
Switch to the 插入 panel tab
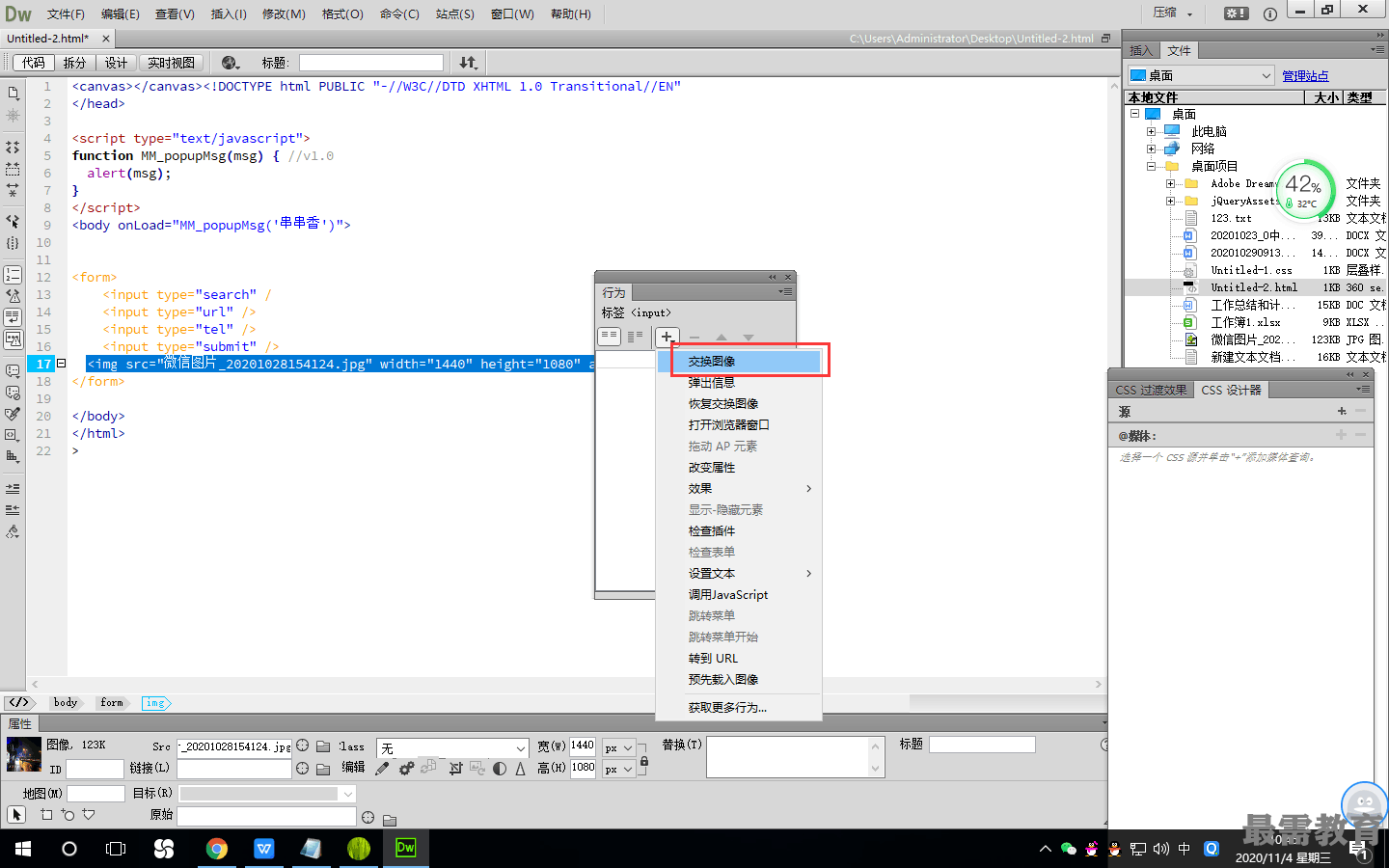pos(1141,50)
